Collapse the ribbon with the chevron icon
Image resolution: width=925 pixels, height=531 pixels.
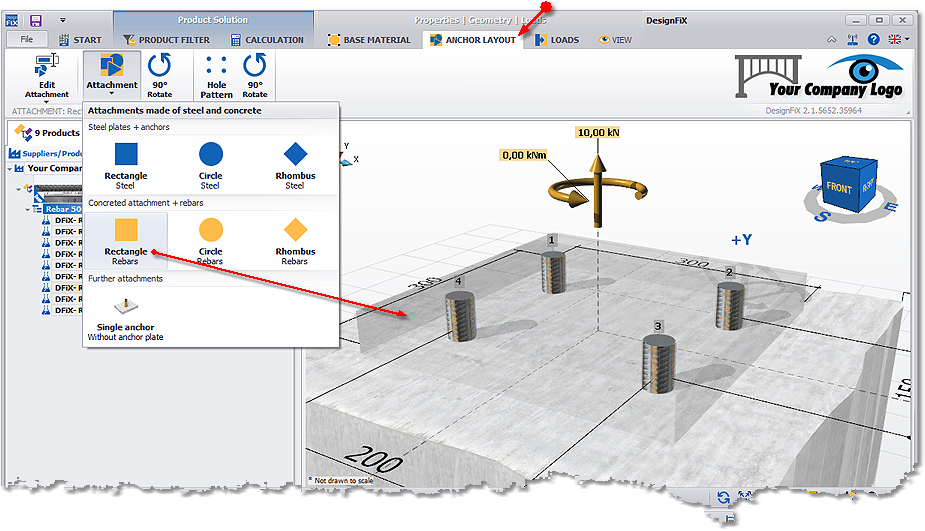click(831, 40)
